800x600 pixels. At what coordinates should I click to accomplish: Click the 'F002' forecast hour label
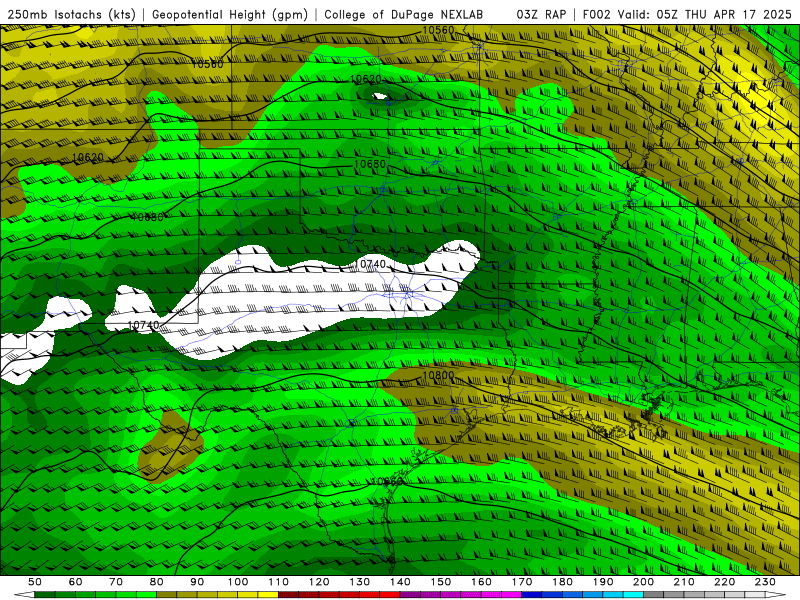click(x=596, y=14)
